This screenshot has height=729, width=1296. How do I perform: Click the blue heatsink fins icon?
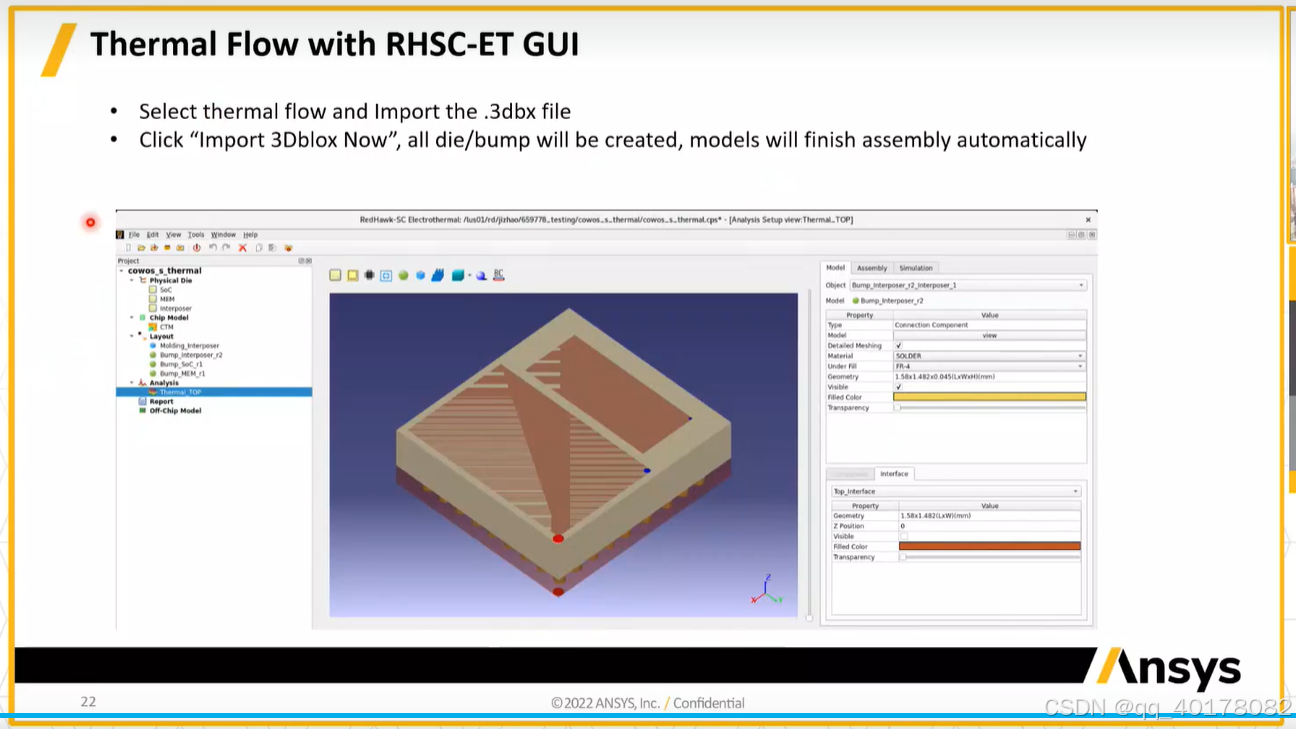(438, 275)
